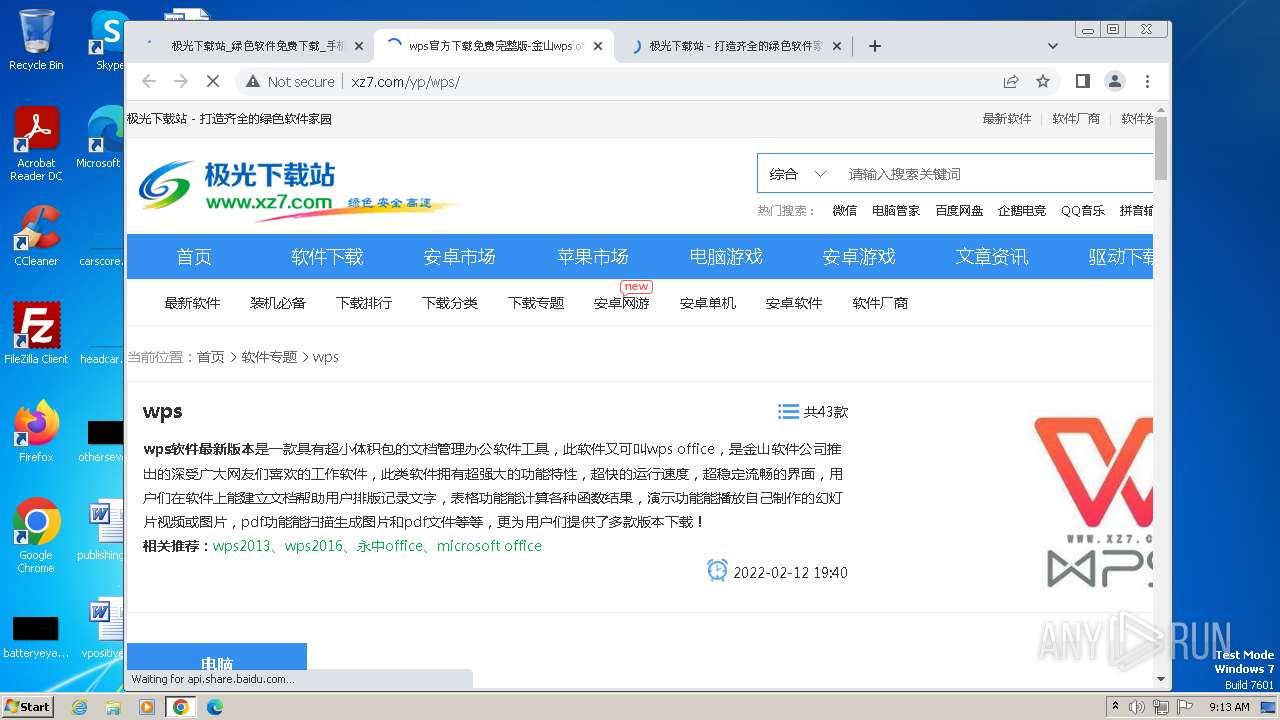Open Google Chrome desktop shortcut

pos(36,535)
